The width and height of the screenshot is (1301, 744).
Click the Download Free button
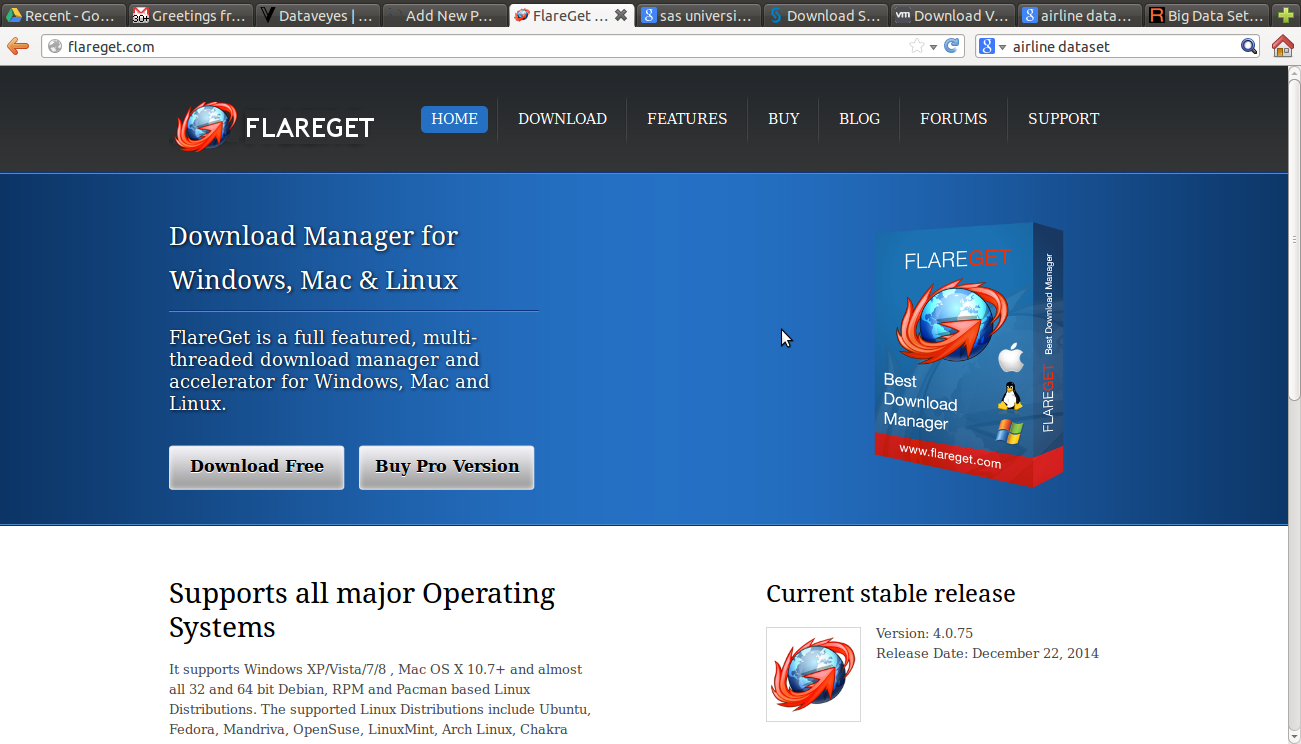[257, 467]
